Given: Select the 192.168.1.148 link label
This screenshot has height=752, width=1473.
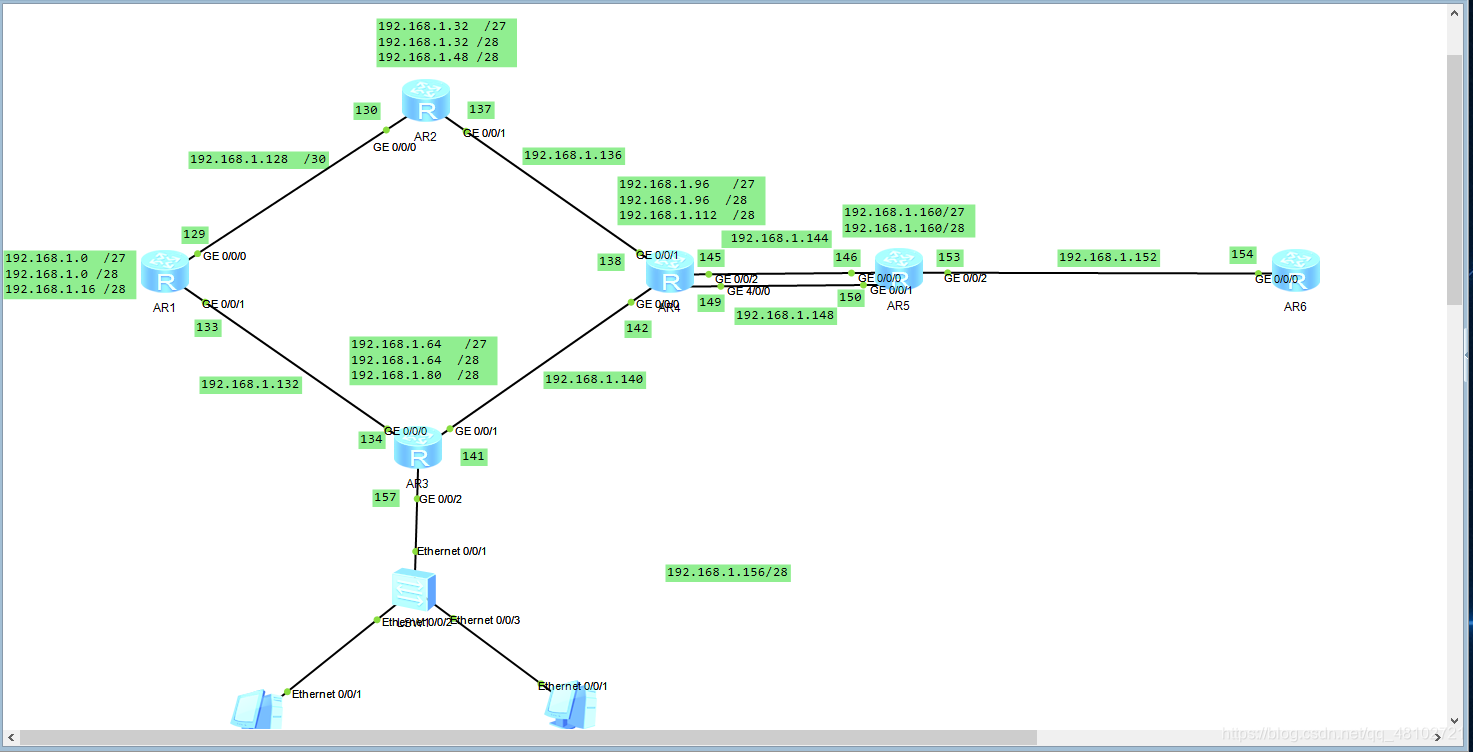Looking at the screenshot, I should [x=785, y=316].
